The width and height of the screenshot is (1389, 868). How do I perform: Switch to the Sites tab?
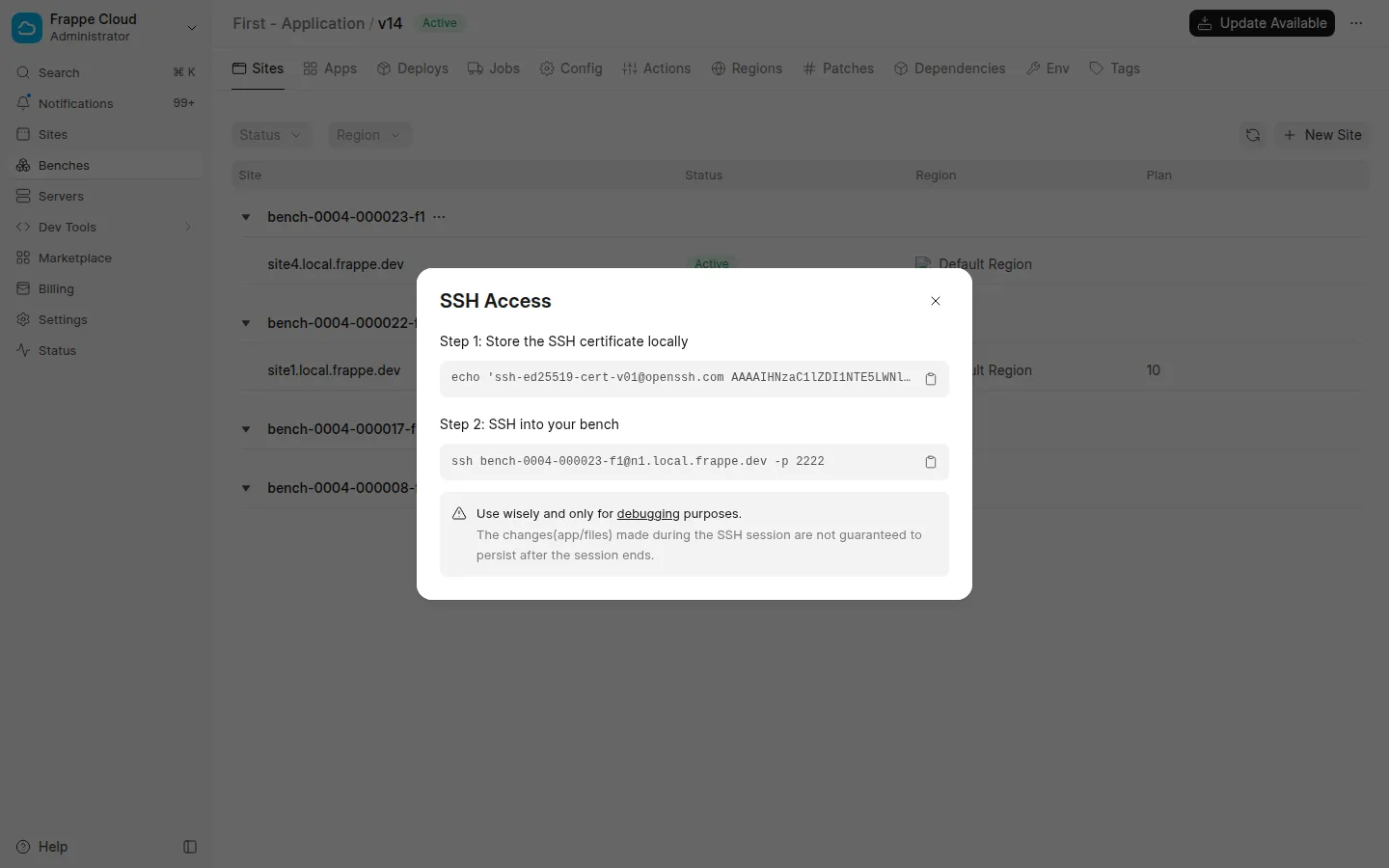[x=258, y=68]
